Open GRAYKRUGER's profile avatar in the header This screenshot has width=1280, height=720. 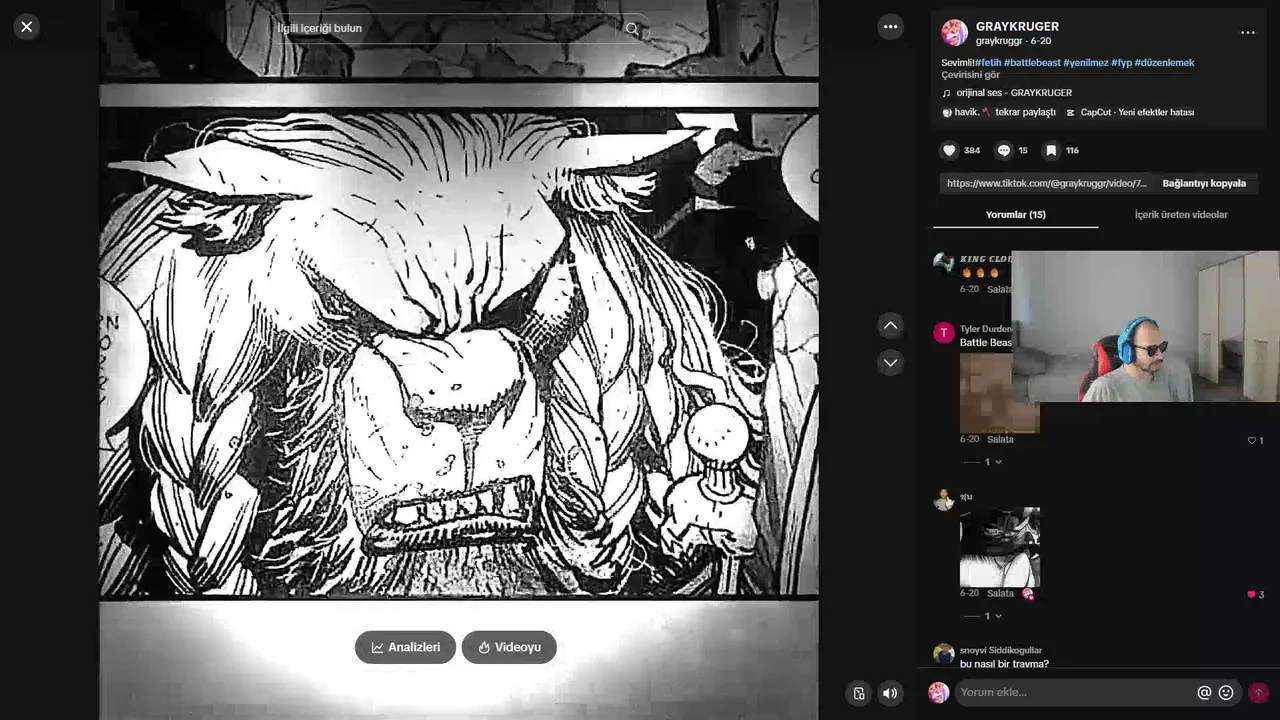tap(955, 33)
